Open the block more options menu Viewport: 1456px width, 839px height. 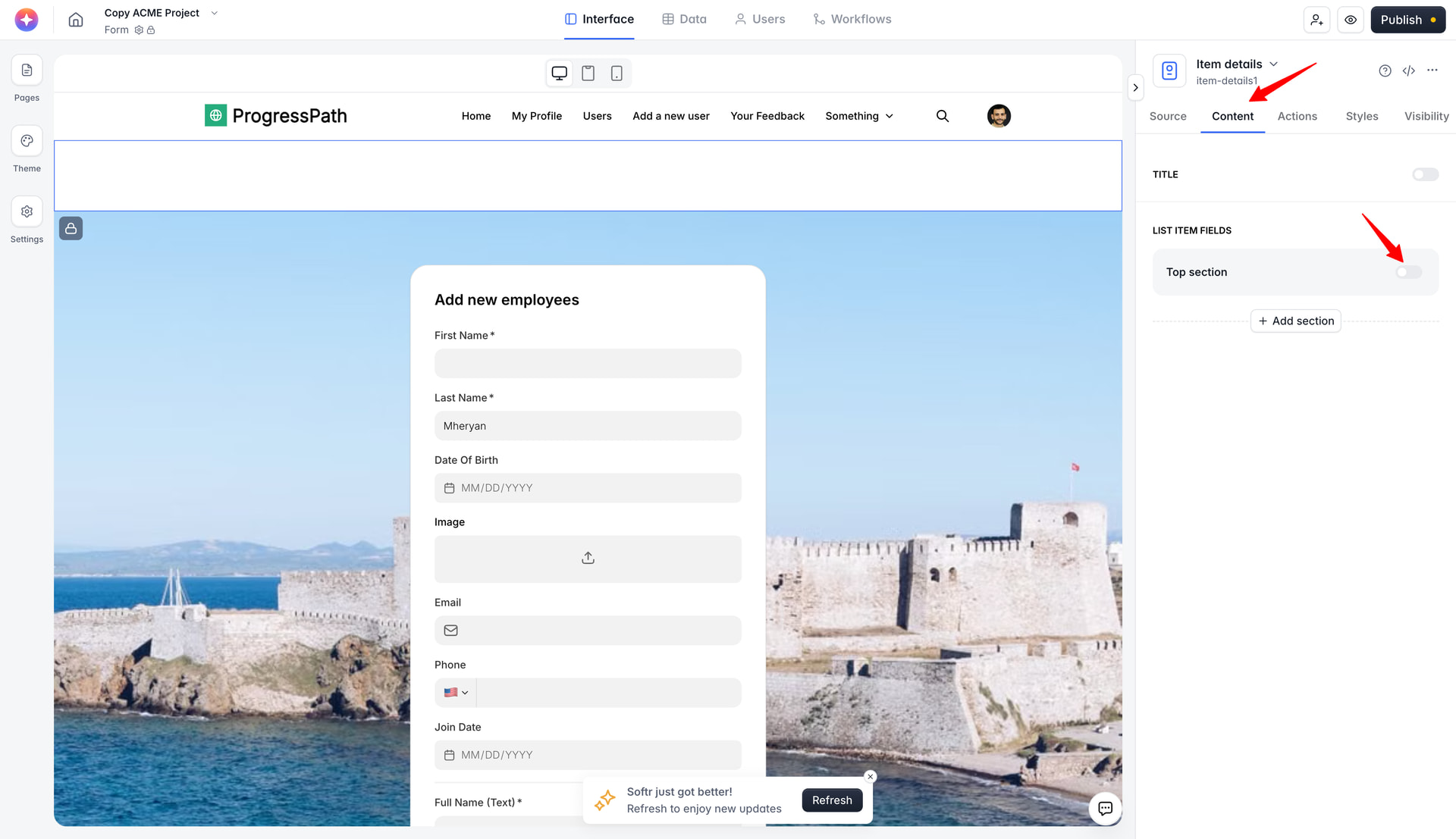1432,70
